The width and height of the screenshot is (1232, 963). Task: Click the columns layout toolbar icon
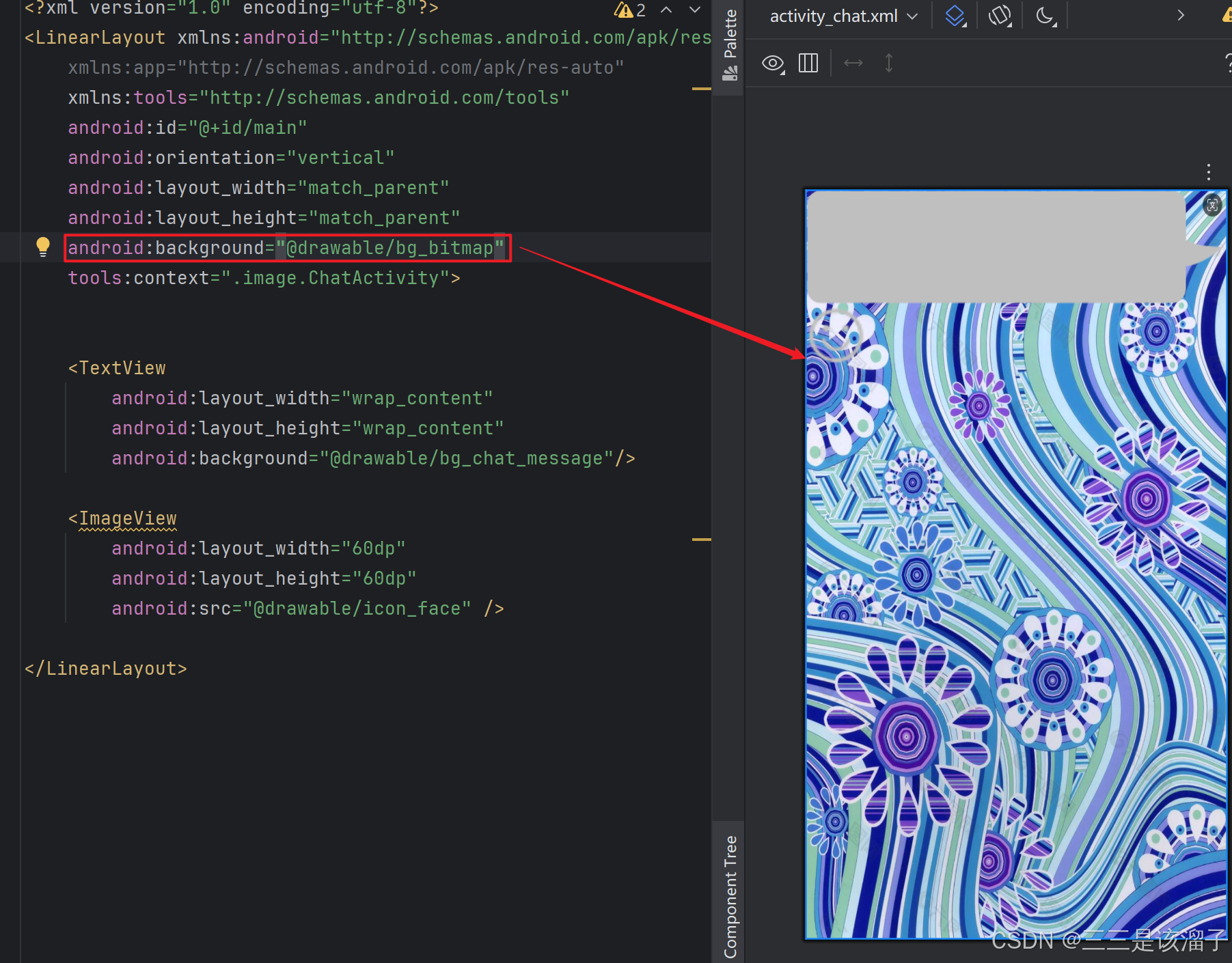click(x=808, y=64)
